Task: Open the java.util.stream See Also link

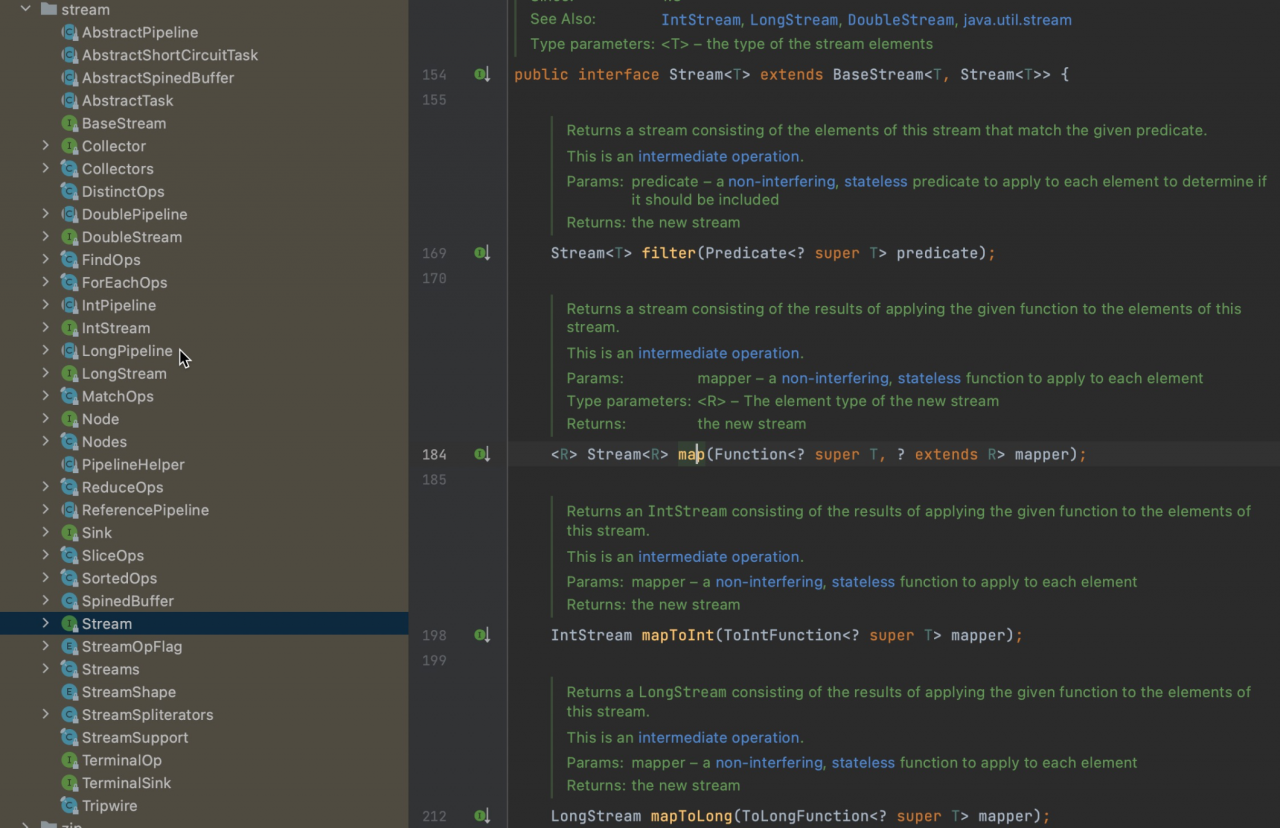Action: 1016,20
